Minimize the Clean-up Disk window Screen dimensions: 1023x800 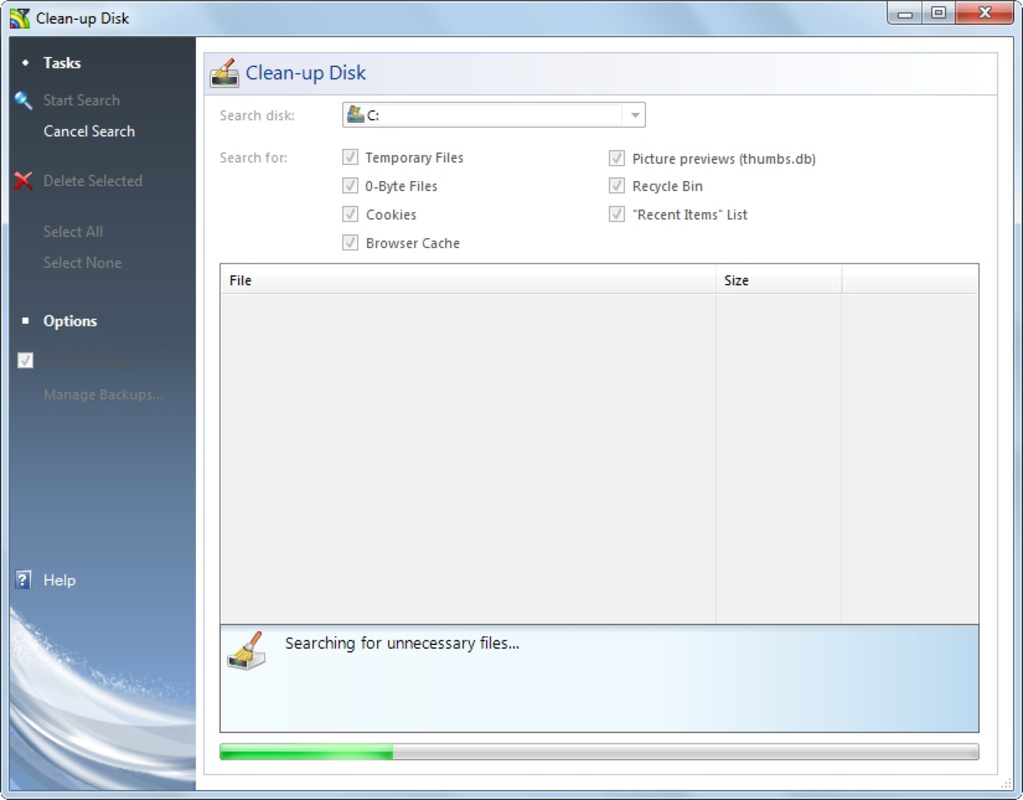[x=904, y=14]
